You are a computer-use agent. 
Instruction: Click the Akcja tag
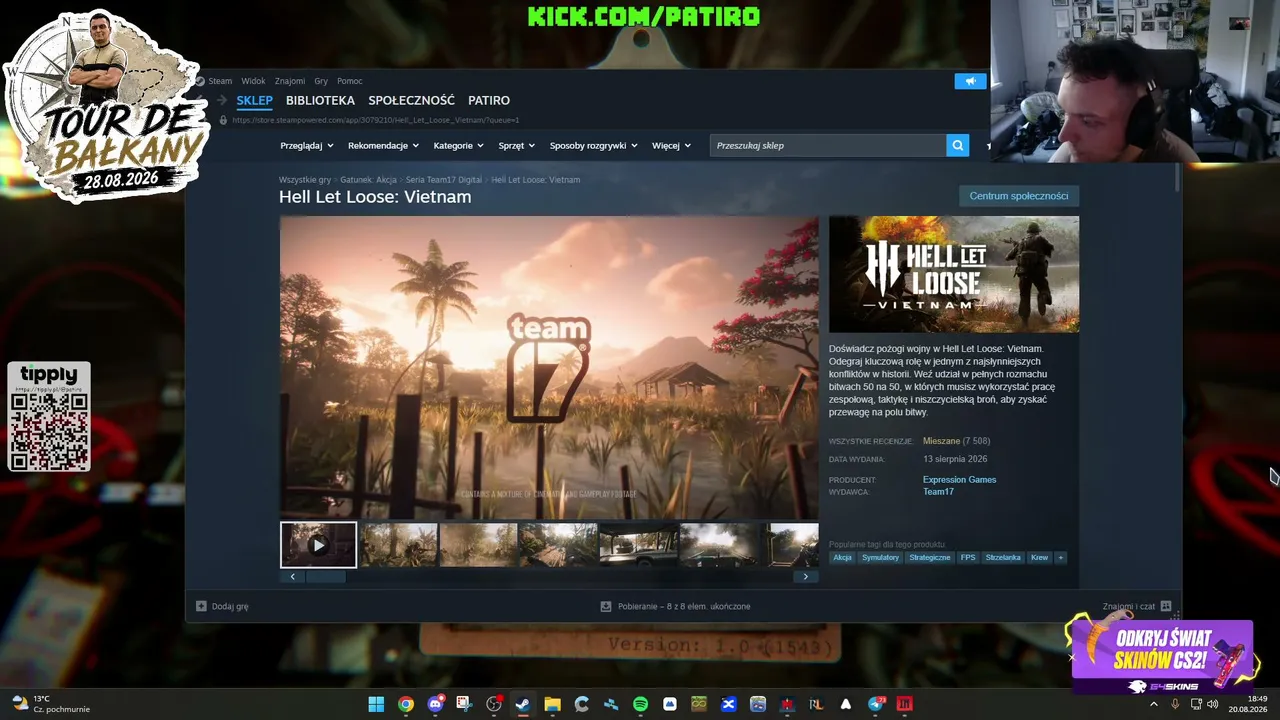coord(843,557)
